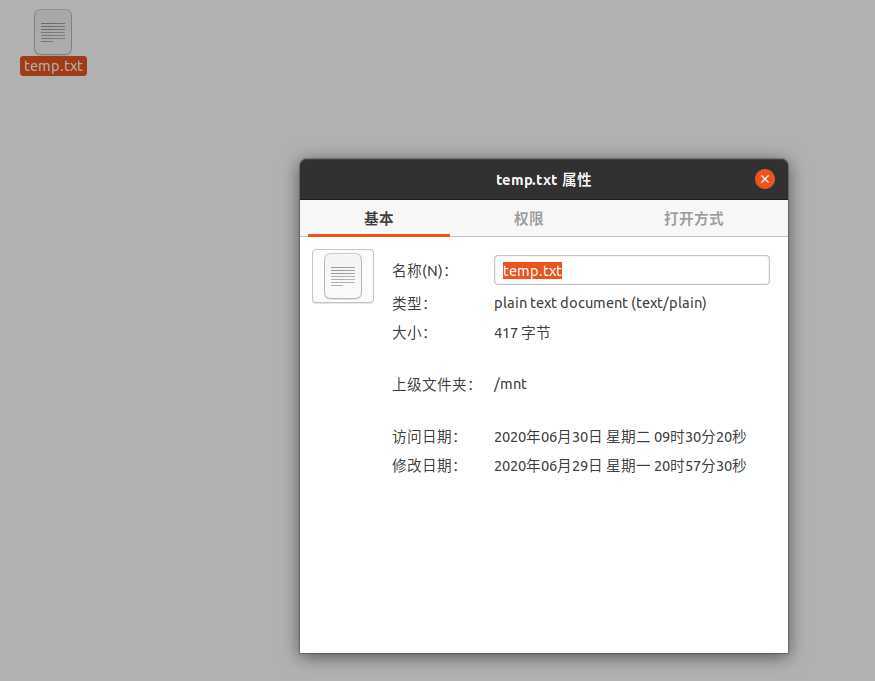Click the modified date '2020年06月29日' value
Viewport: 875px width, 681px height.
click(x=620, y=466)
